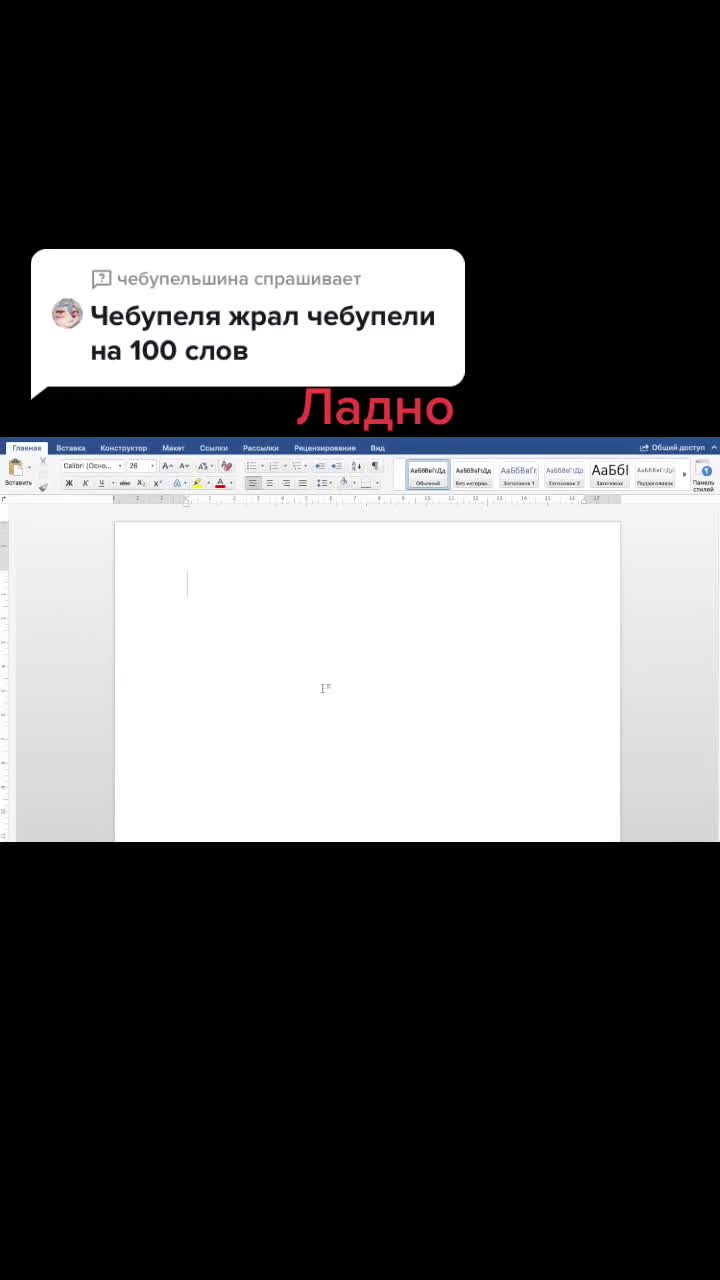Click the Clear Formatting eraser icon
Viewport: 720px width, 1280px height.
(226, 466)
